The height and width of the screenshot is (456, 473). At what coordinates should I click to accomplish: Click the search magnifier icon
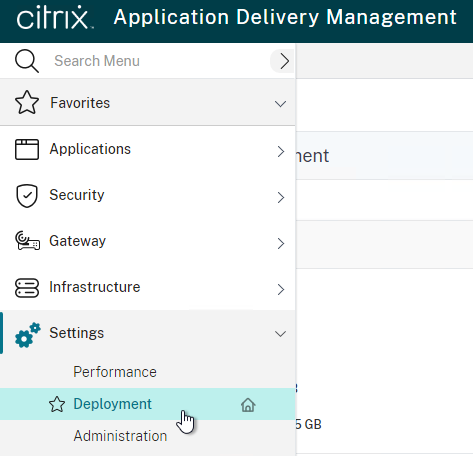[x=27, y=61]
